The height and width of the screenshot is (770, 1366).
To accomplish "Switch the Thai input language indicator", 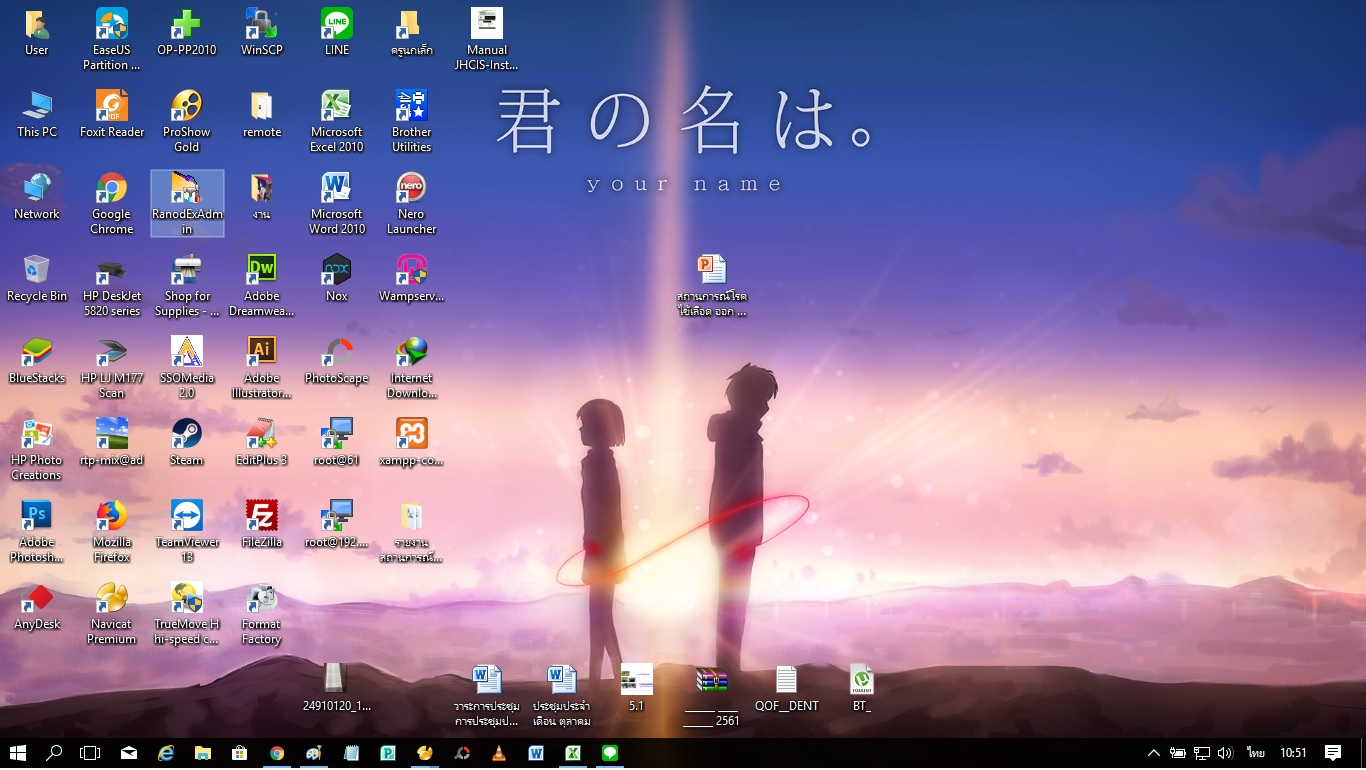I will click(1256, 753).
